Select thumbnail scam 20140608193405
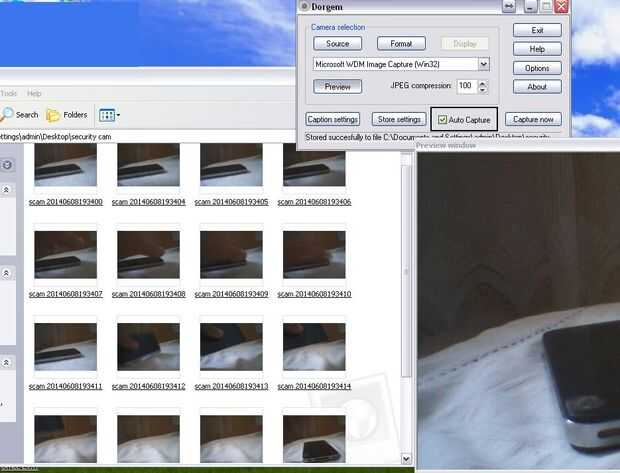The width and height of the screenshot is (620, 473). pos(231,165)
